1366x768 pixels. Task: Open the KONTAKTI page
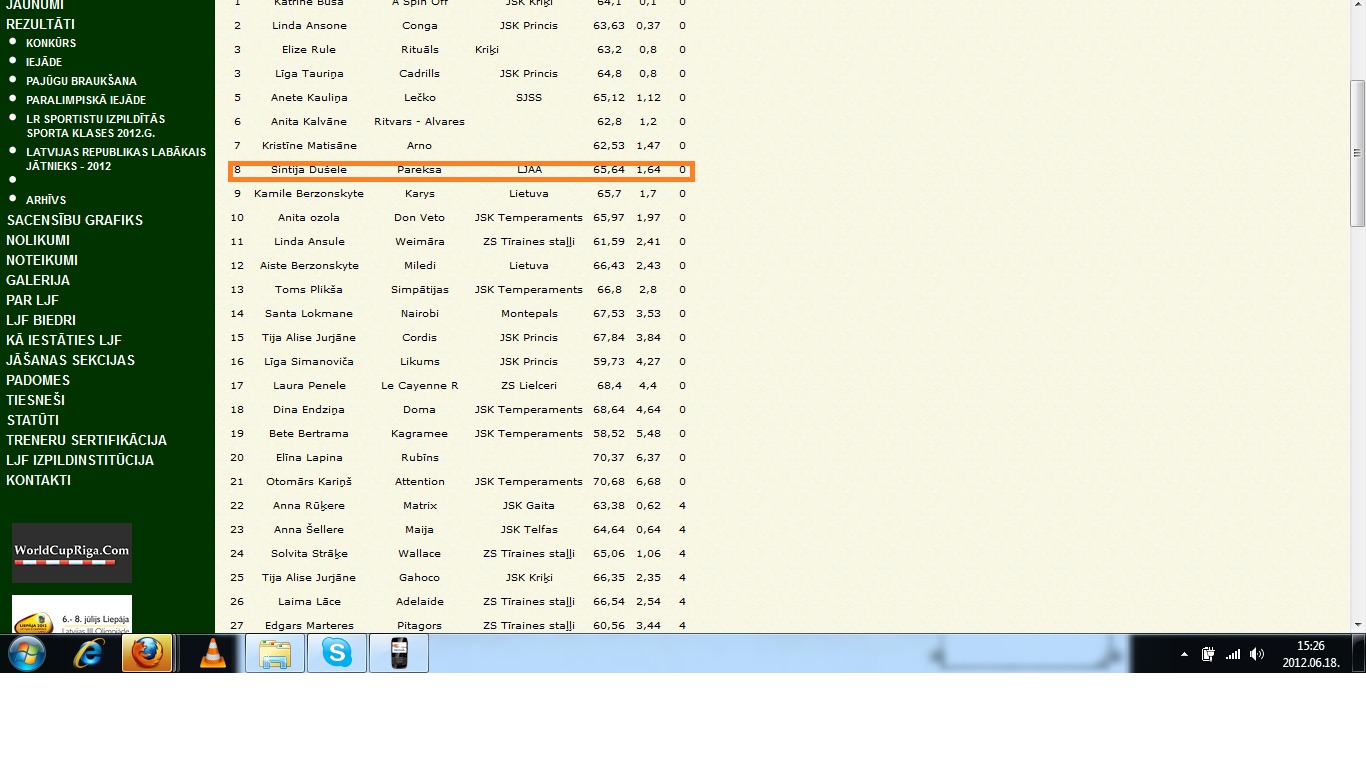click(x=38, y=480)
